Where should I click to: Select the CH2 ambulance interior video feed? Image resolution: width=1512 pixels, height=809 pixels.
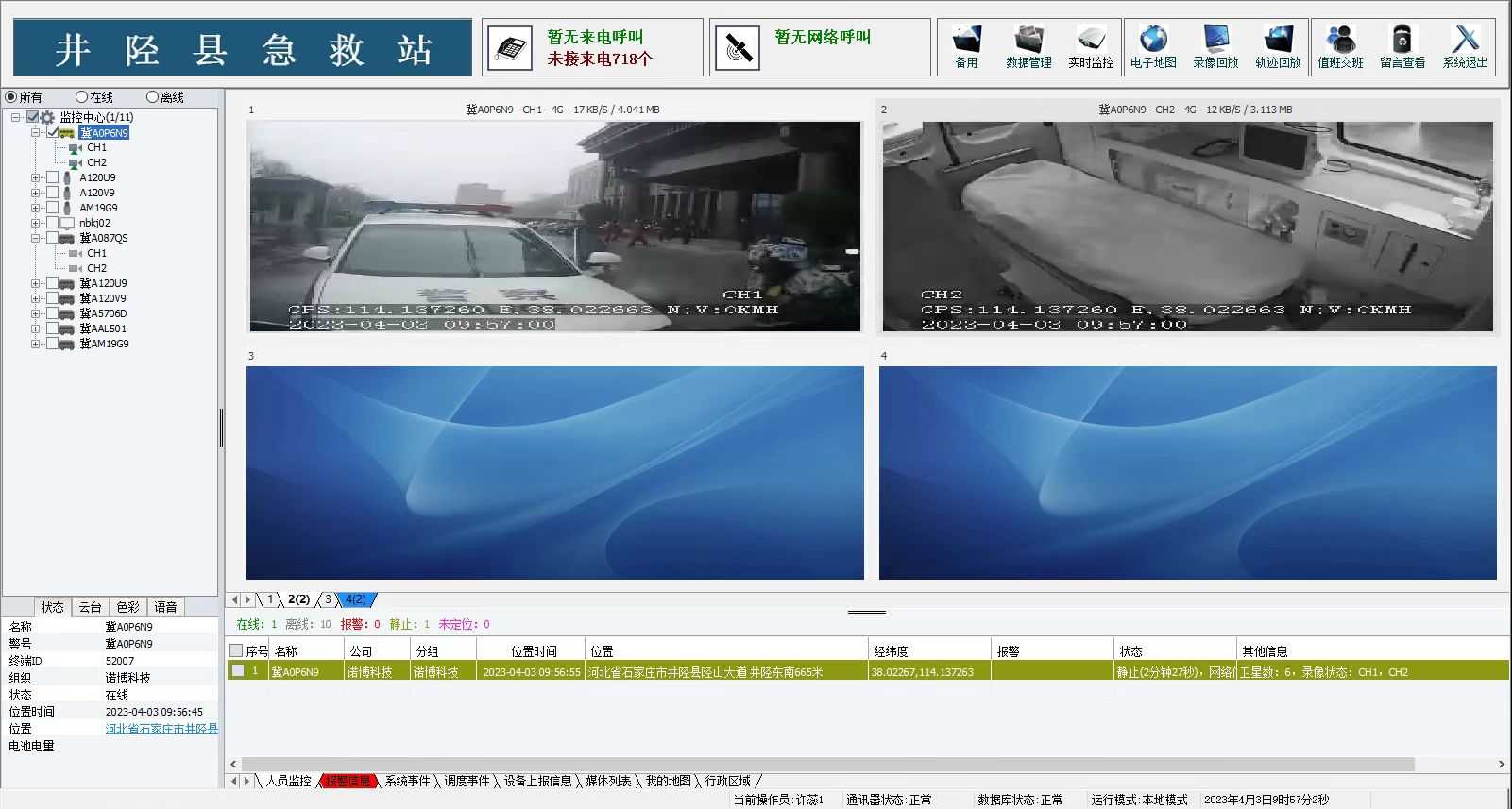click(x=1188, y=226)
